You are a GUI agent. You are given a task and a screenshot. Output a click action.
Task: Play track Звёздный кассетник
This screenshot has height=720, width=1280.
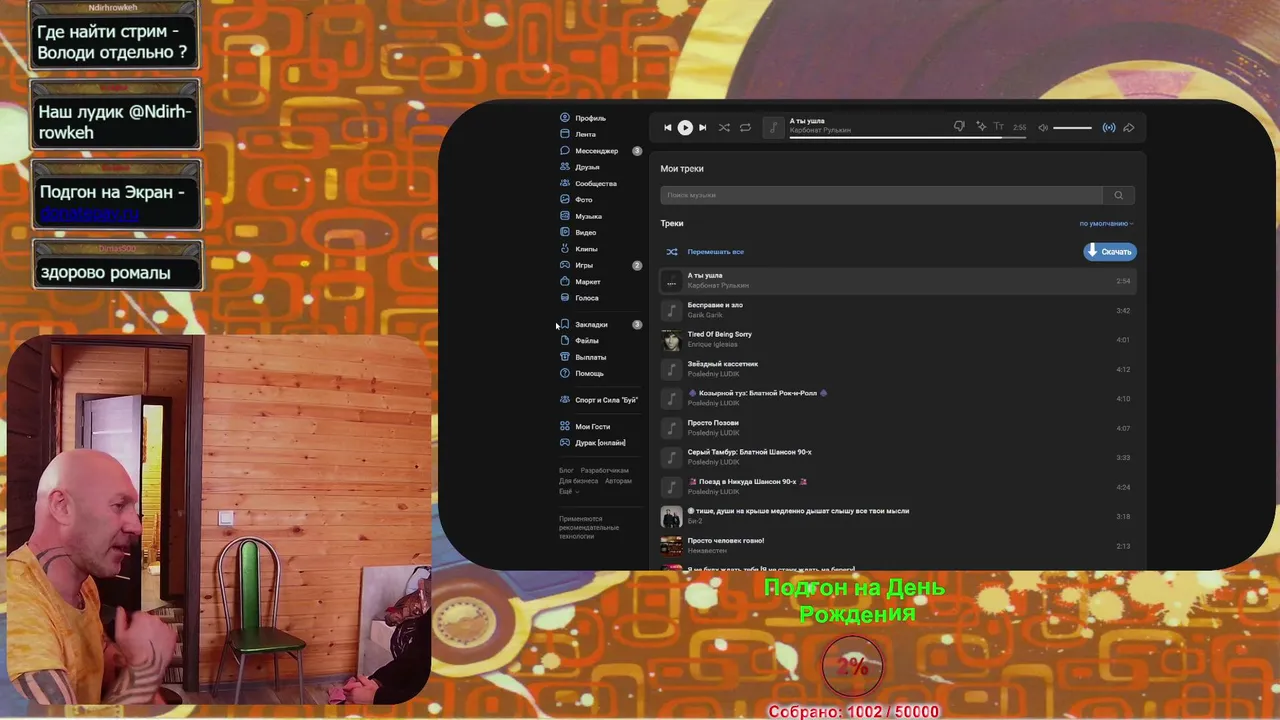coord(898,369)
